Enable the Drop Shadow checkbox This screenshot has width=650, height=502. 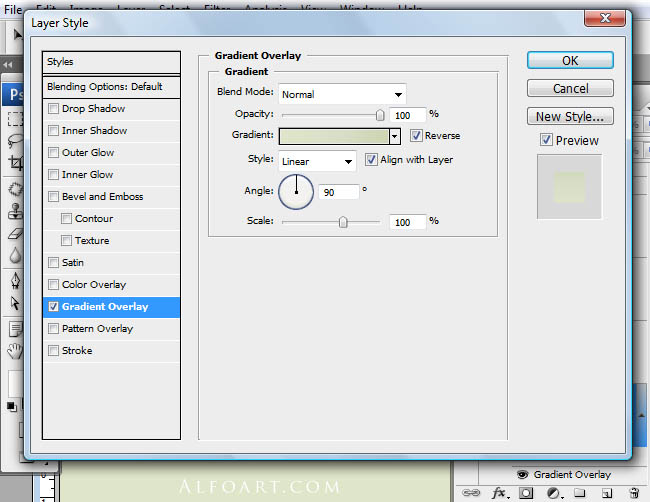pyautogui.click(x=53, y=109)
